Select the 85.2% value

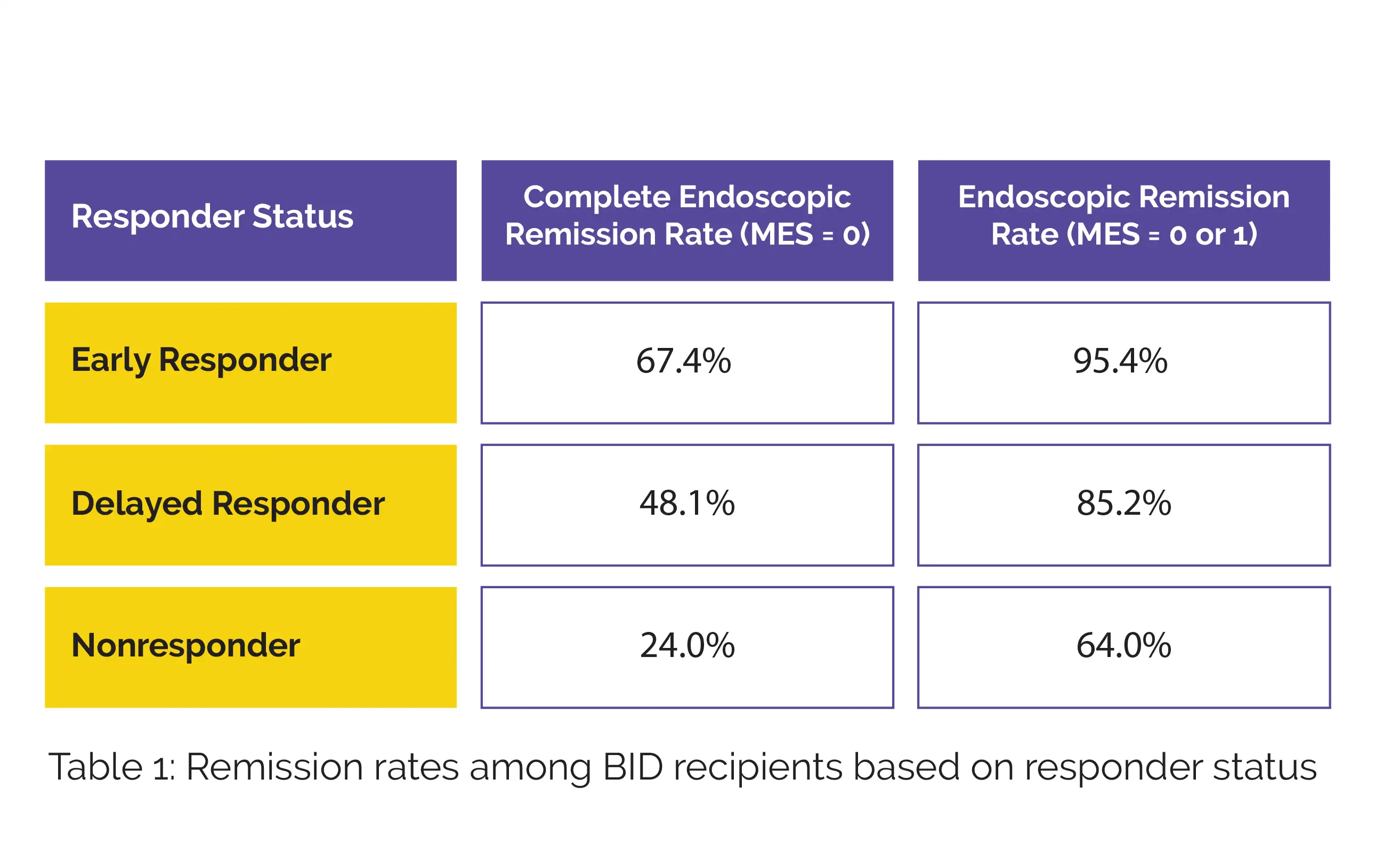click(x=1124, y=504)
